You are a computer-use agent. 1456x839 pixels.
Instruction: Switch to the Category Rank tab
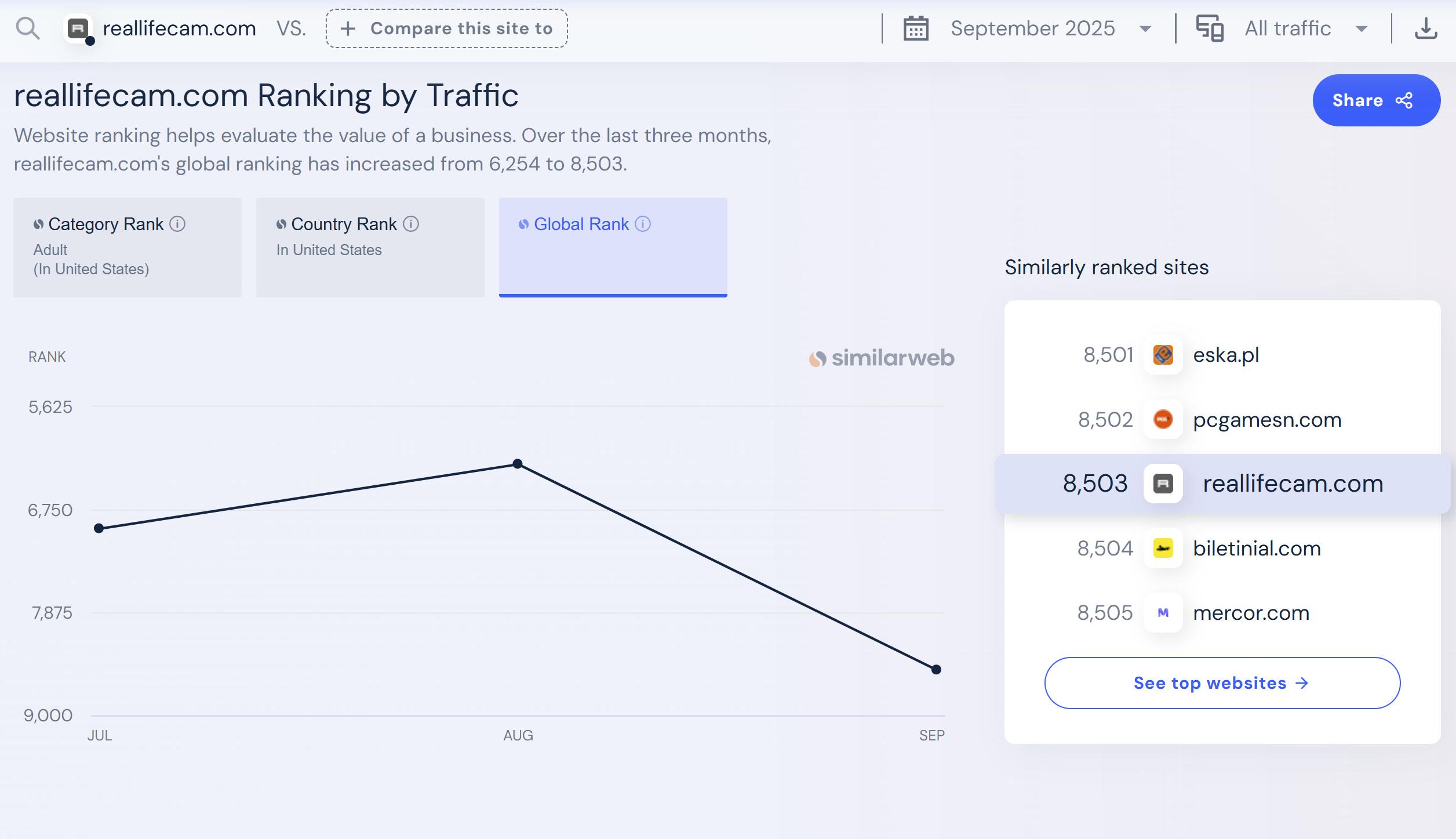tap(127, 247)
